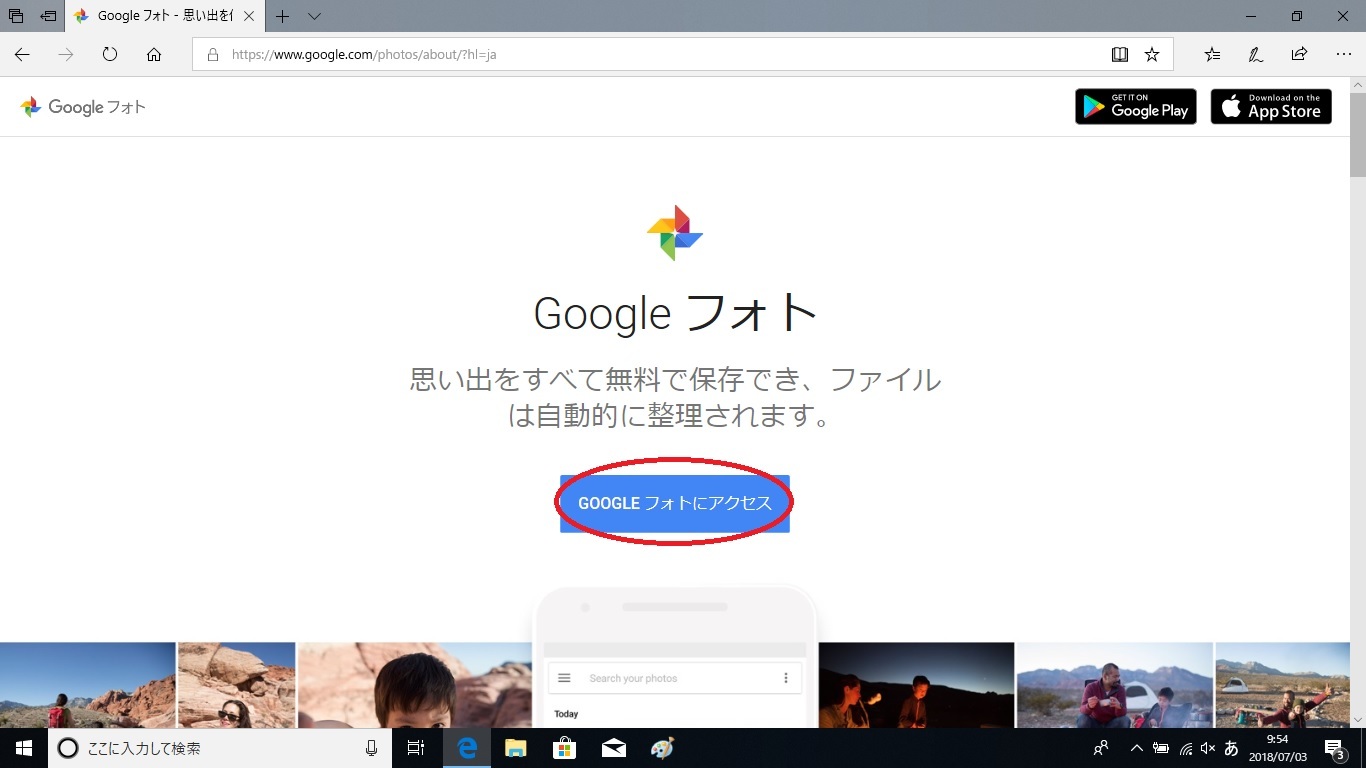1366x768 pixels.
Task: Show tabs you've set aside icon
Action: click(16, 16)
